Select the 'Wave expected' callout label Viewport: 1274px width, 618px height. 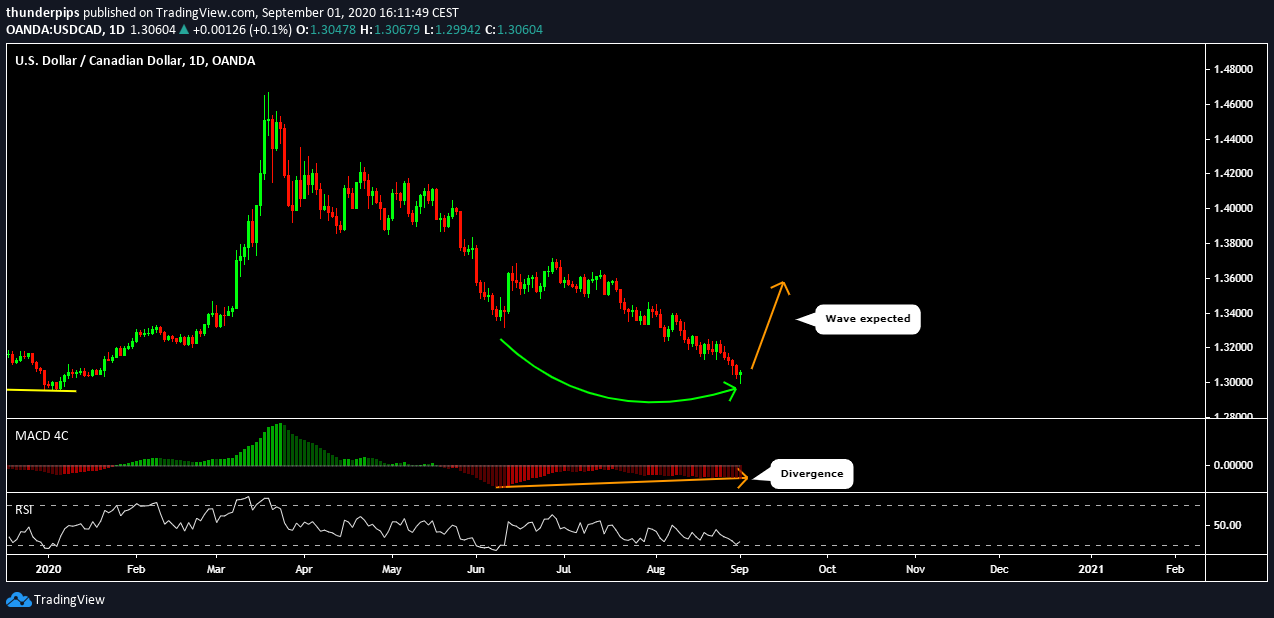pyautogui.click(x=867, y=319)
